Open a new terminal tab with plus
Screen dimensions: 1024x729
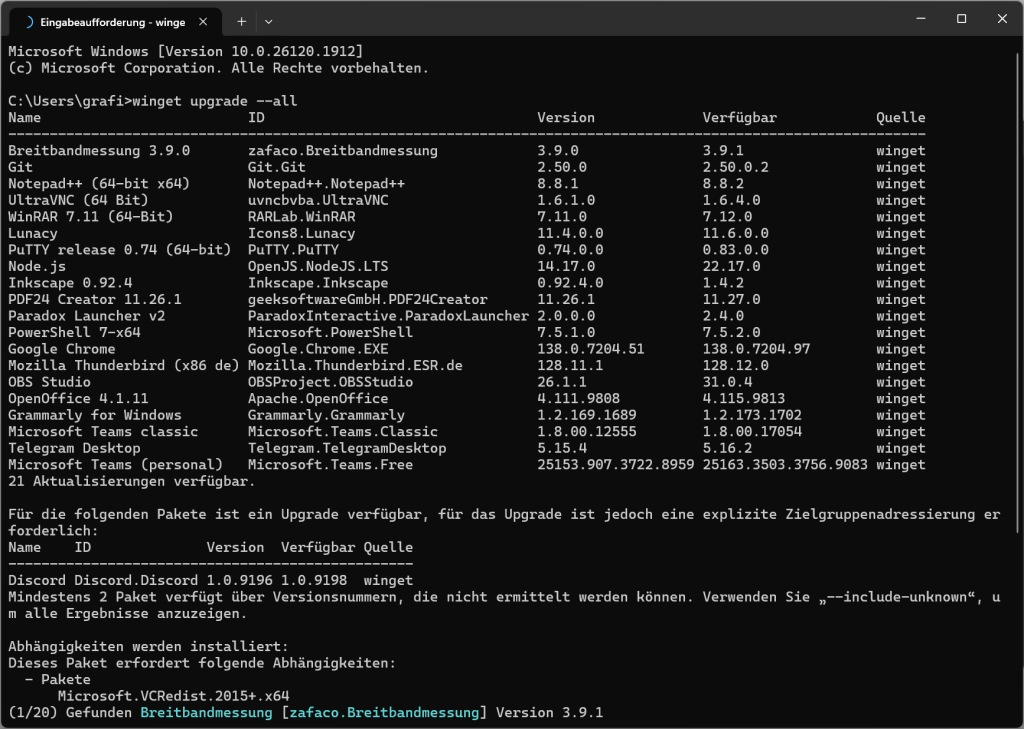[242, 22]
